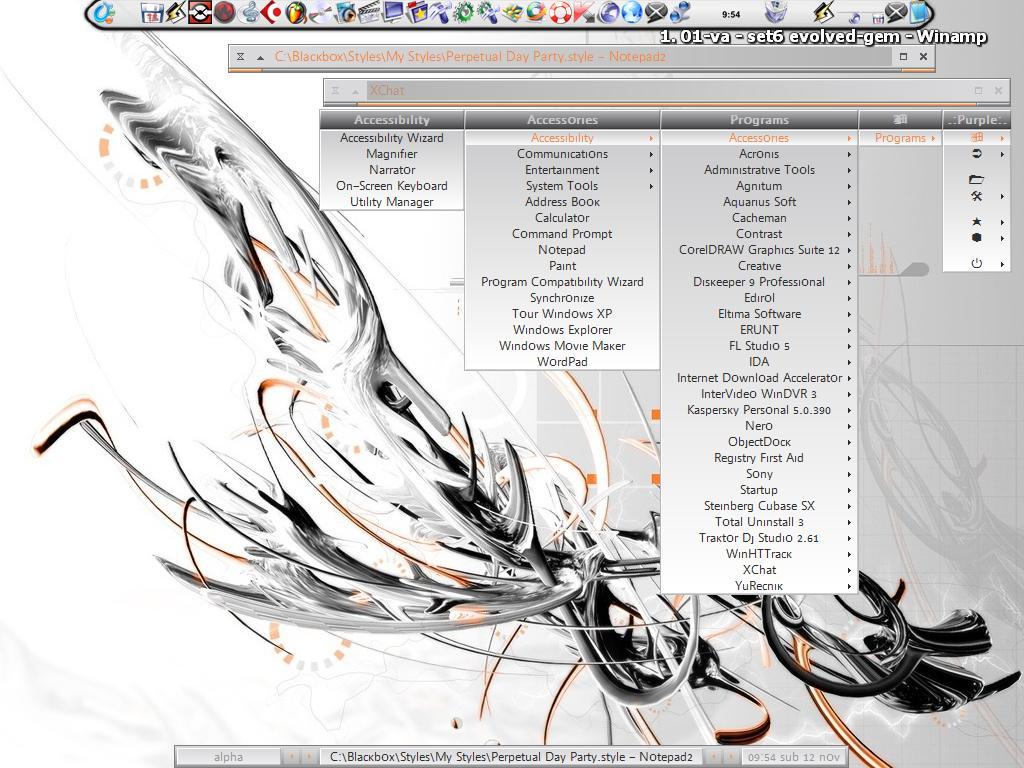This screenshot has height=768, width=1024.
Task: Expand the Sony submenu arrow
Action: (849, 474)
